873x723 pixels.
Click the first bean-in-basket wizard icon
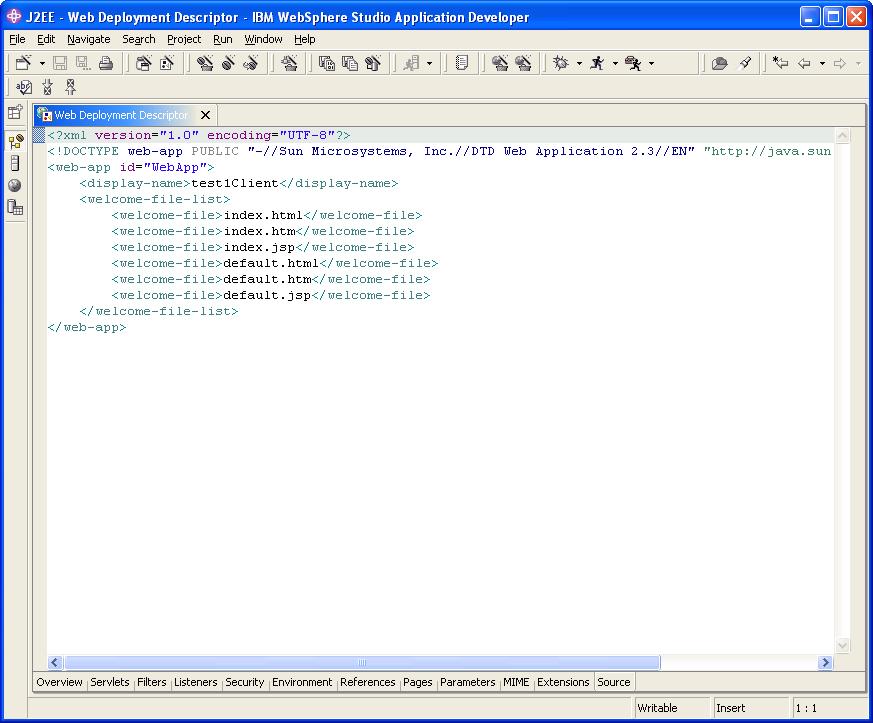click(205, 63)
